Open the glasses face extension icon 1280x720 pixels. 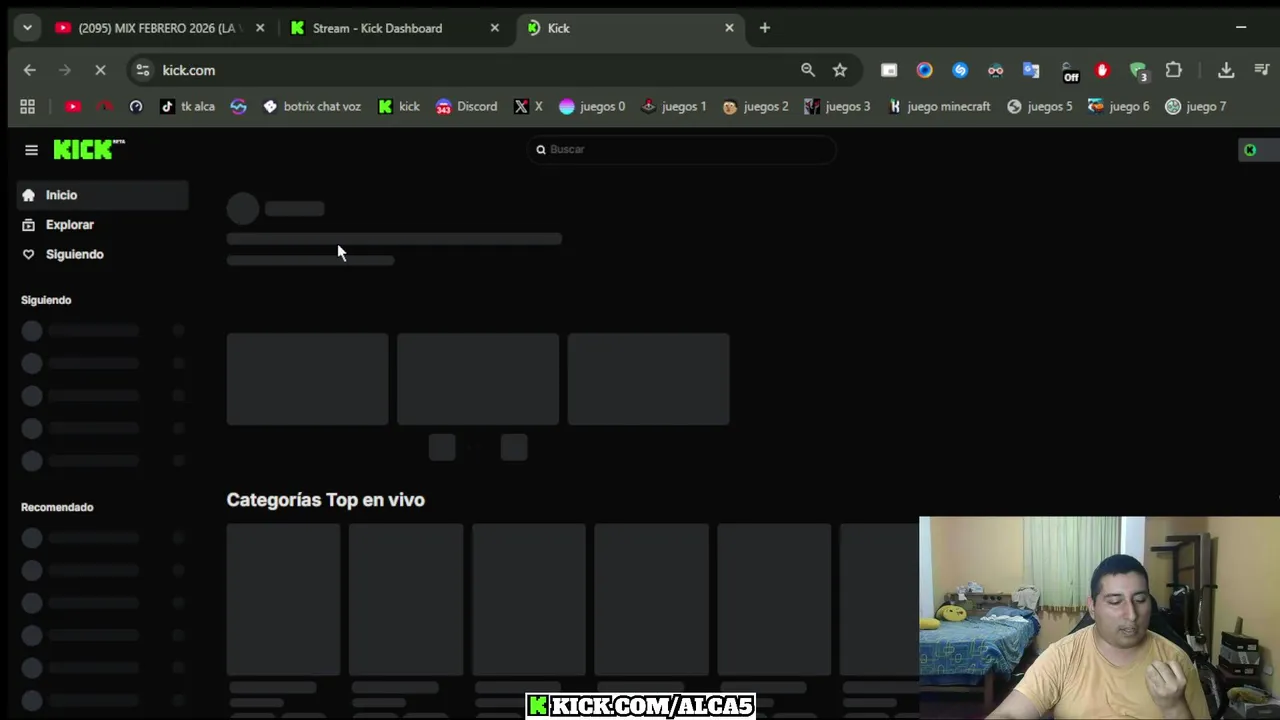[x=995, y=70]
